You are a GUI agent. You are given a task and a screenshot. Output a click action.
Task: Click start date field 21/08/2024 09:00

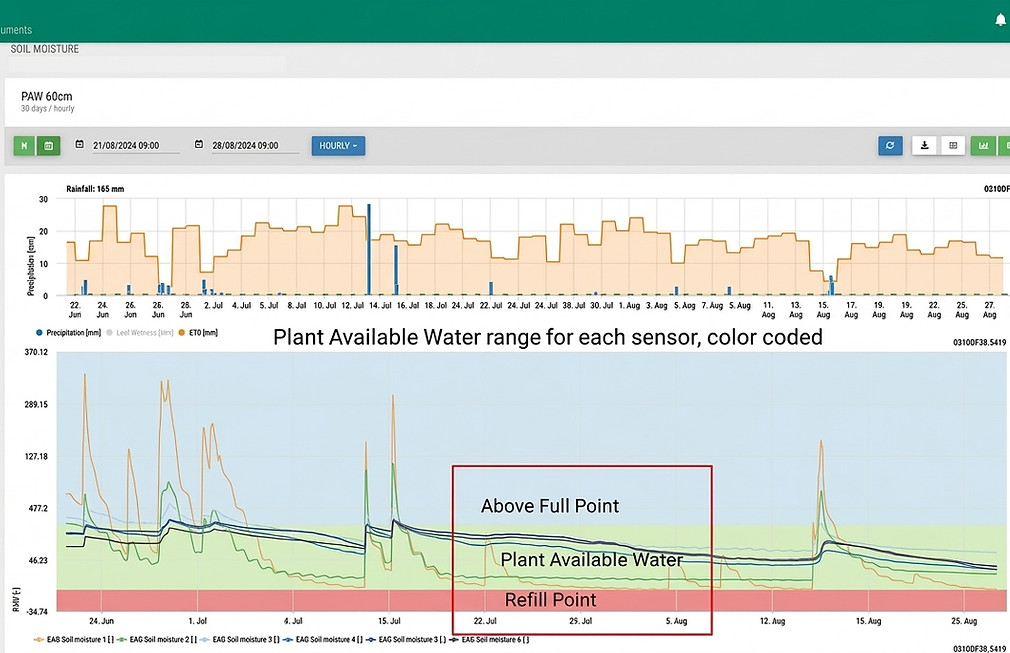(135, 146)
